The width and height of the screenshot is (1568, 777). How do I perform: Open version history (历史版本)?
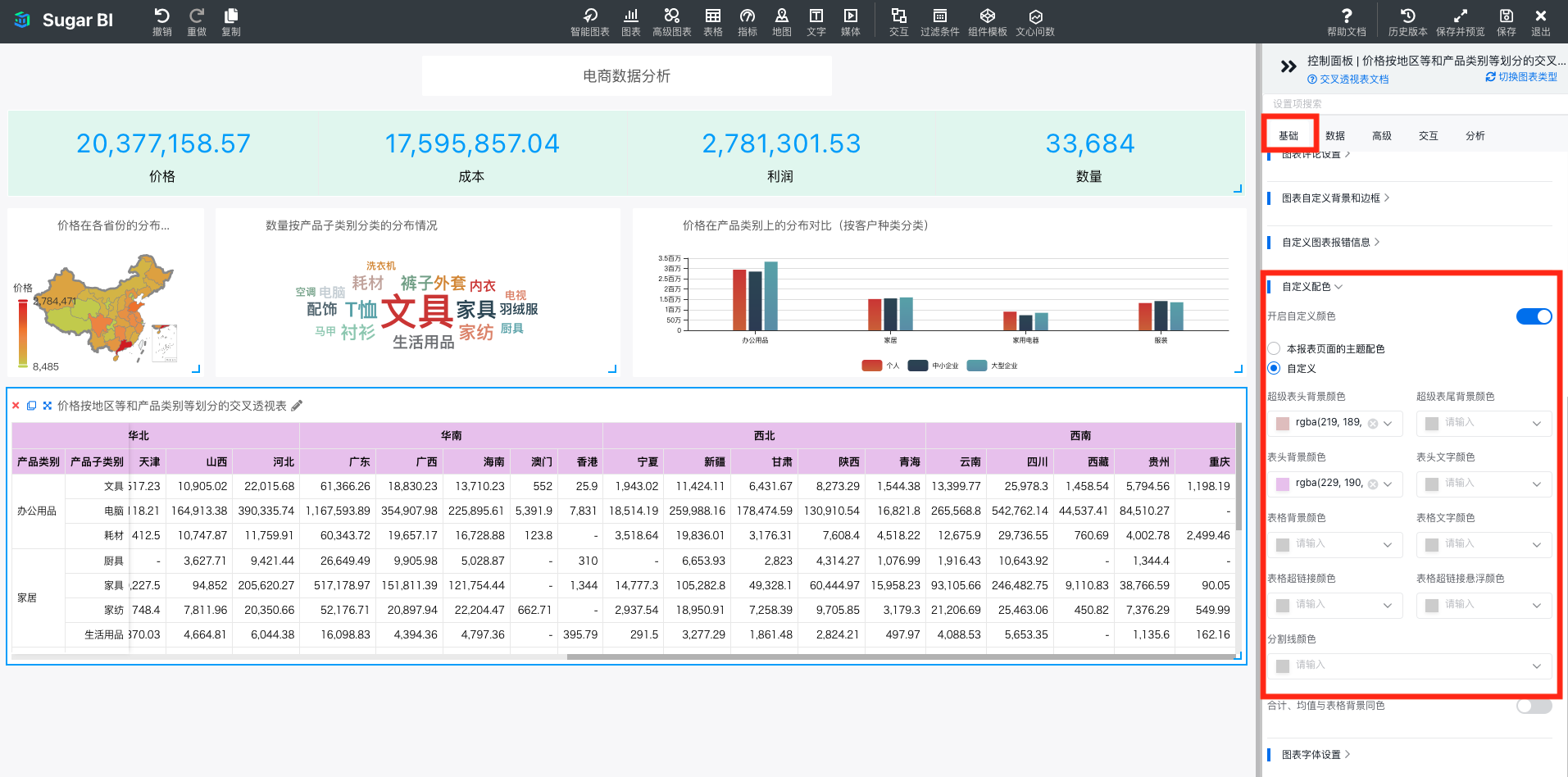[1408, 22]
